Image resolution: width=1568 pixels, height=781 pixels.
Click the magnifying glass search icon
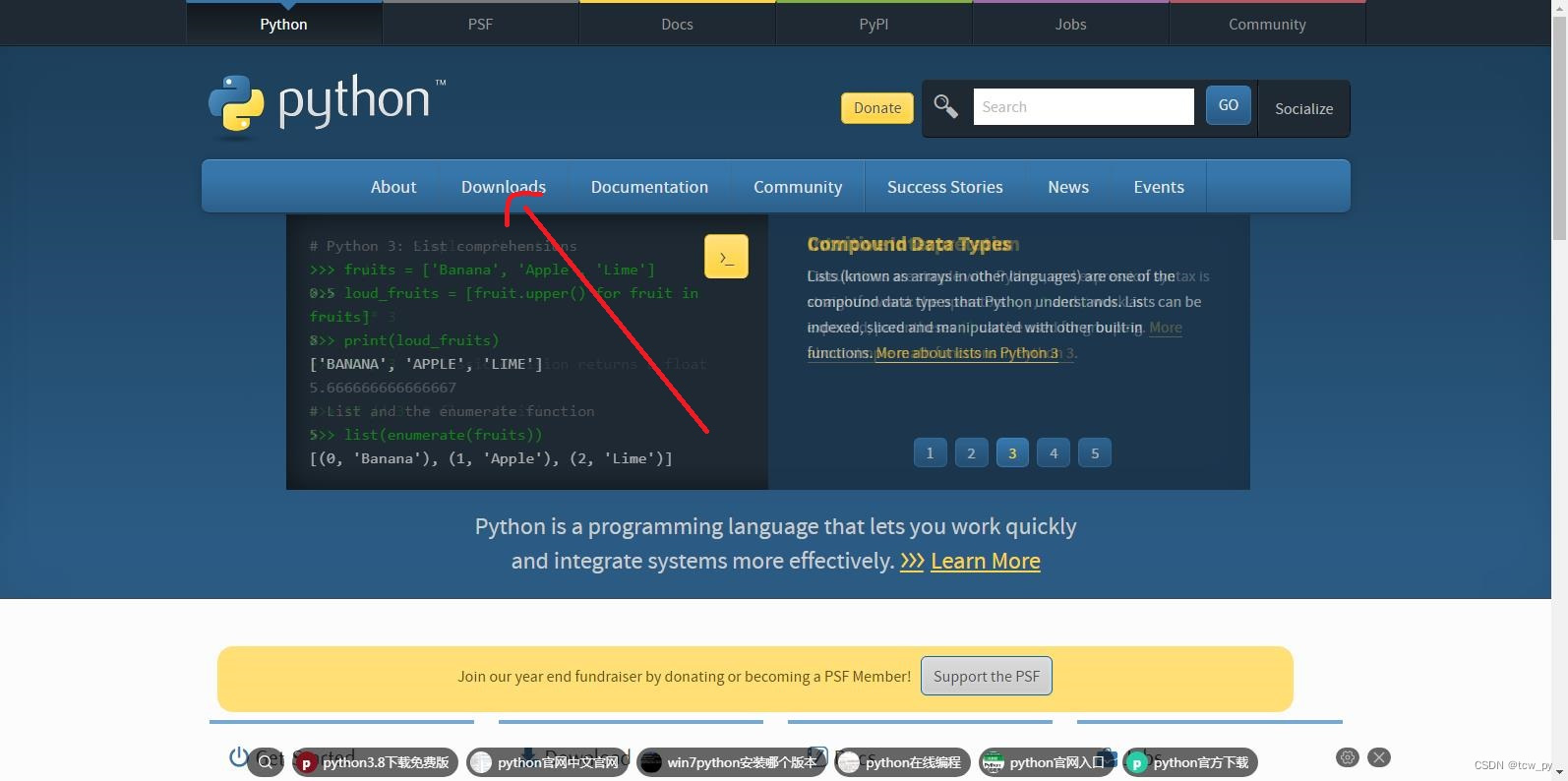coord(945,107)
